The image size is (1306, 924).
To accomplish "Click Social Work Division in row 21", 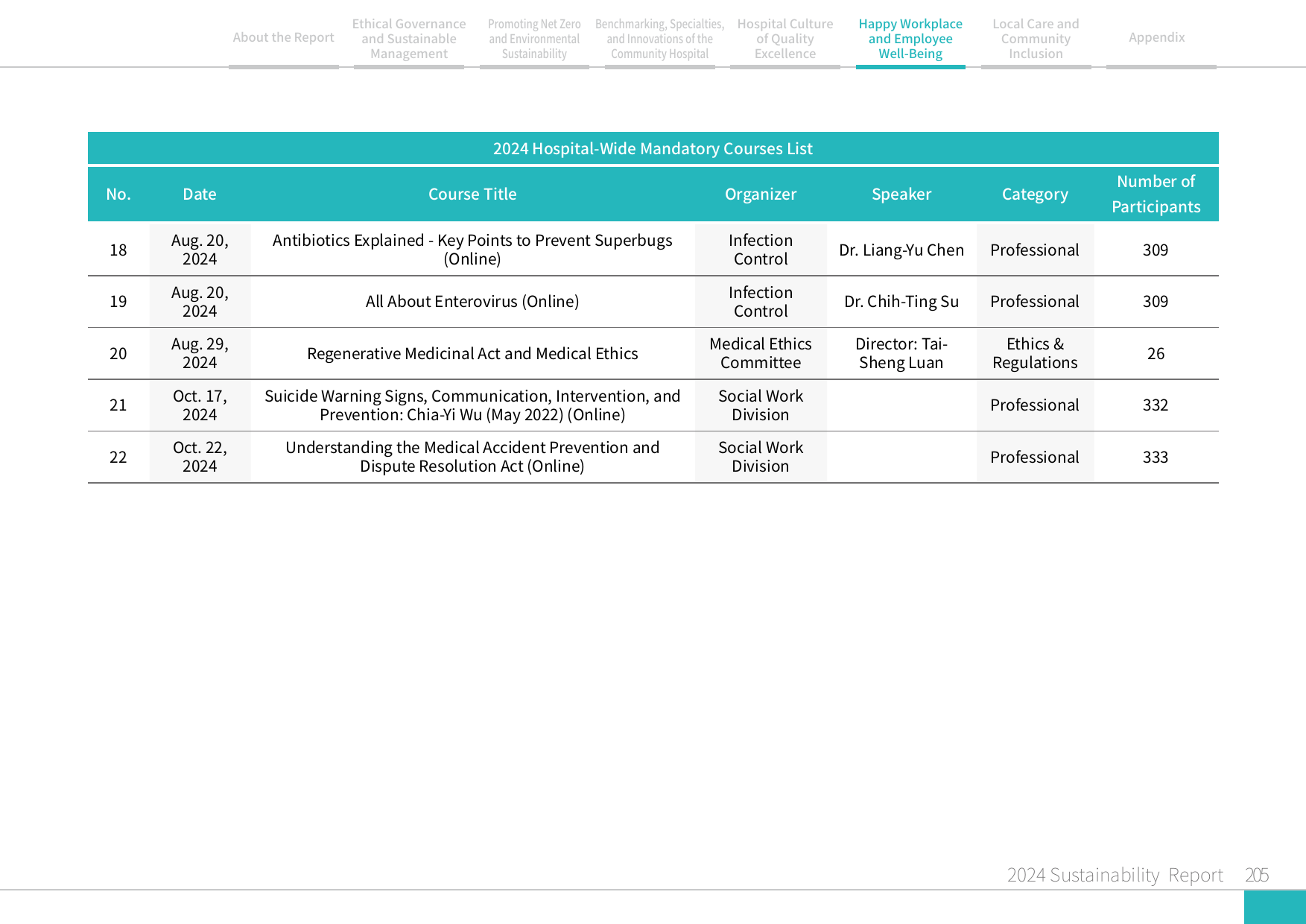I will (x=761, y=405).
